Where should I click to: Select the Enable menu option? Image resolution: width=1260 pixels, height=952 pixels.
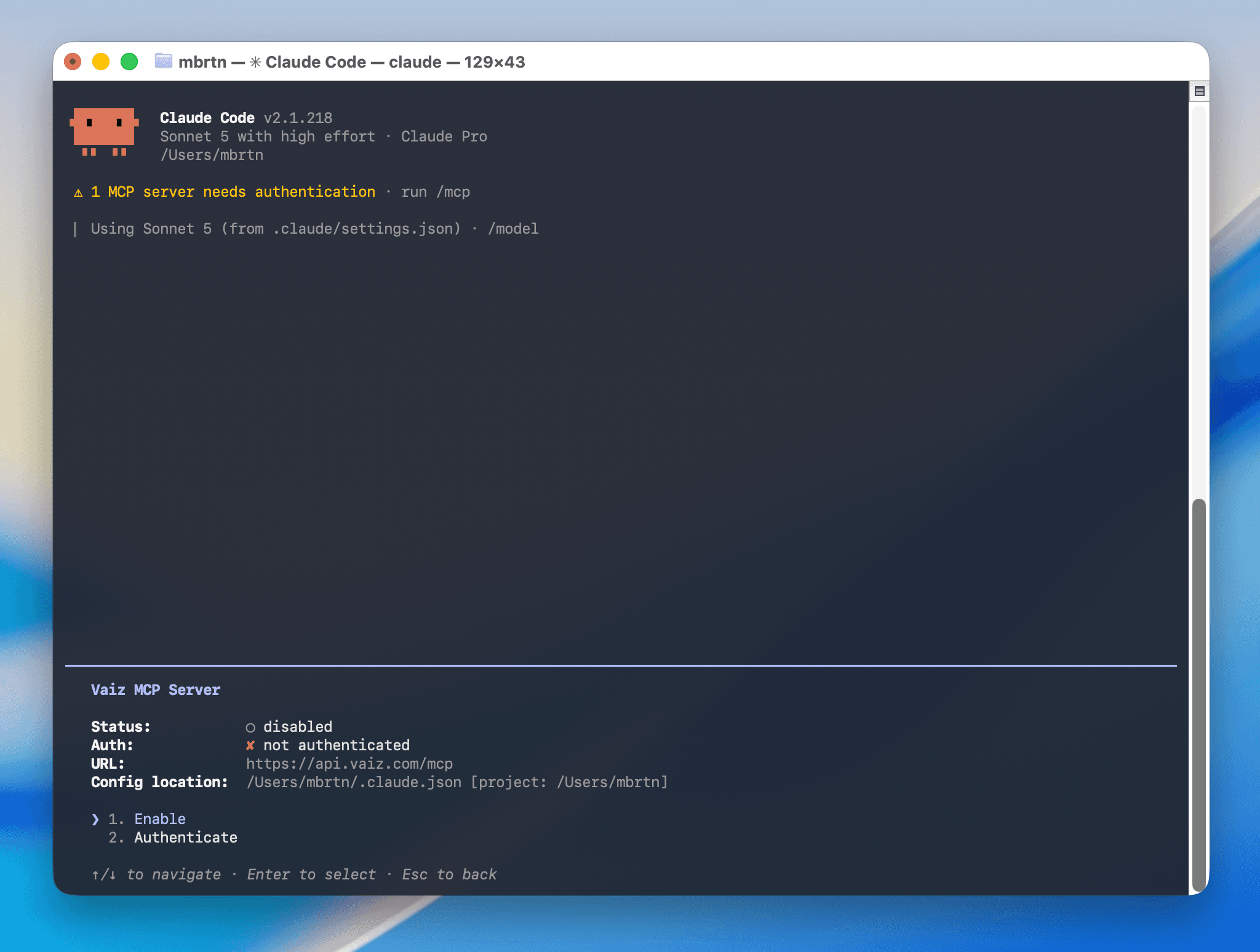[160, 819]
